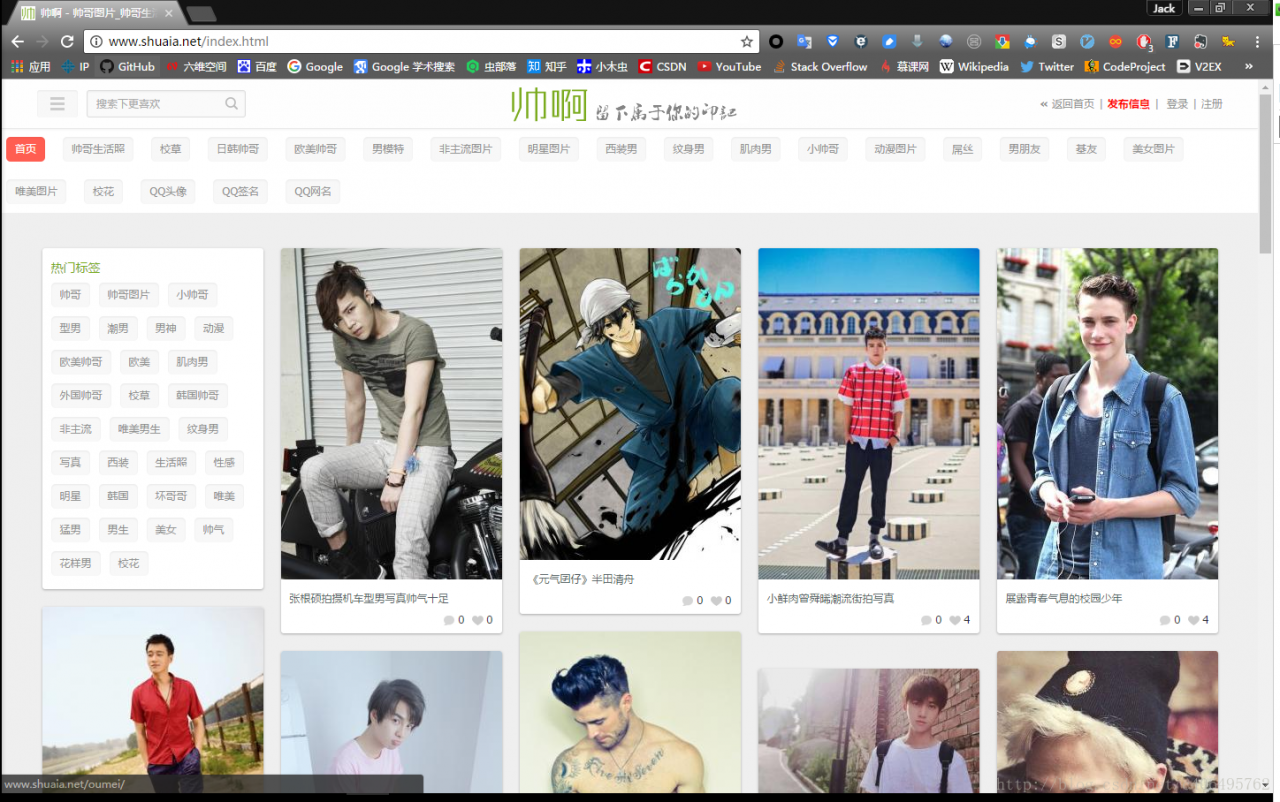Screen dimensions: 1280x802
Task: Click the 返回首页 link
Action: point(1073,104)
